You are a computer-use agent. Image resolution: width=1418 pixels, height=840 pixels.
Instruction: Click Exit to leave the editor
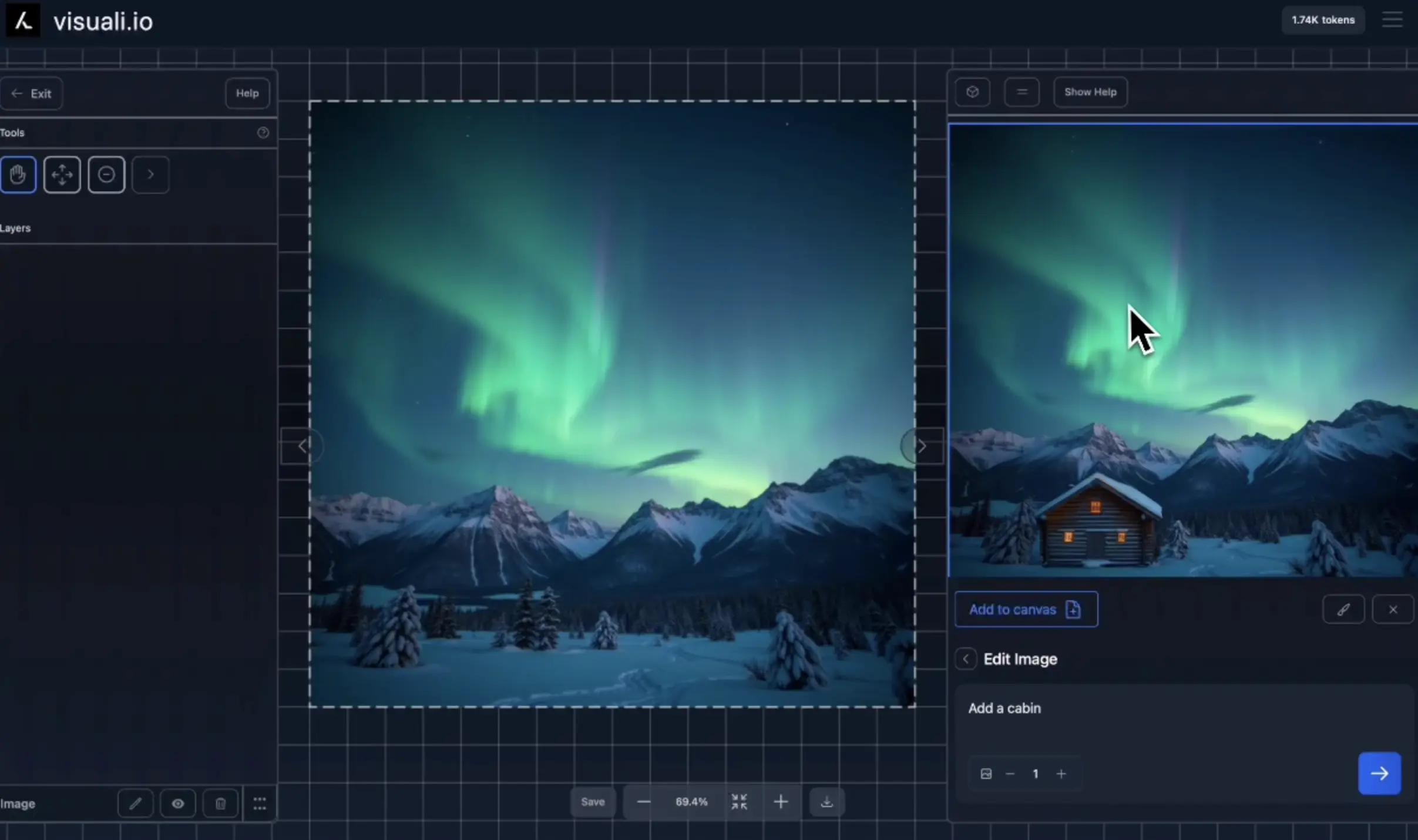(x=32, y=93)
